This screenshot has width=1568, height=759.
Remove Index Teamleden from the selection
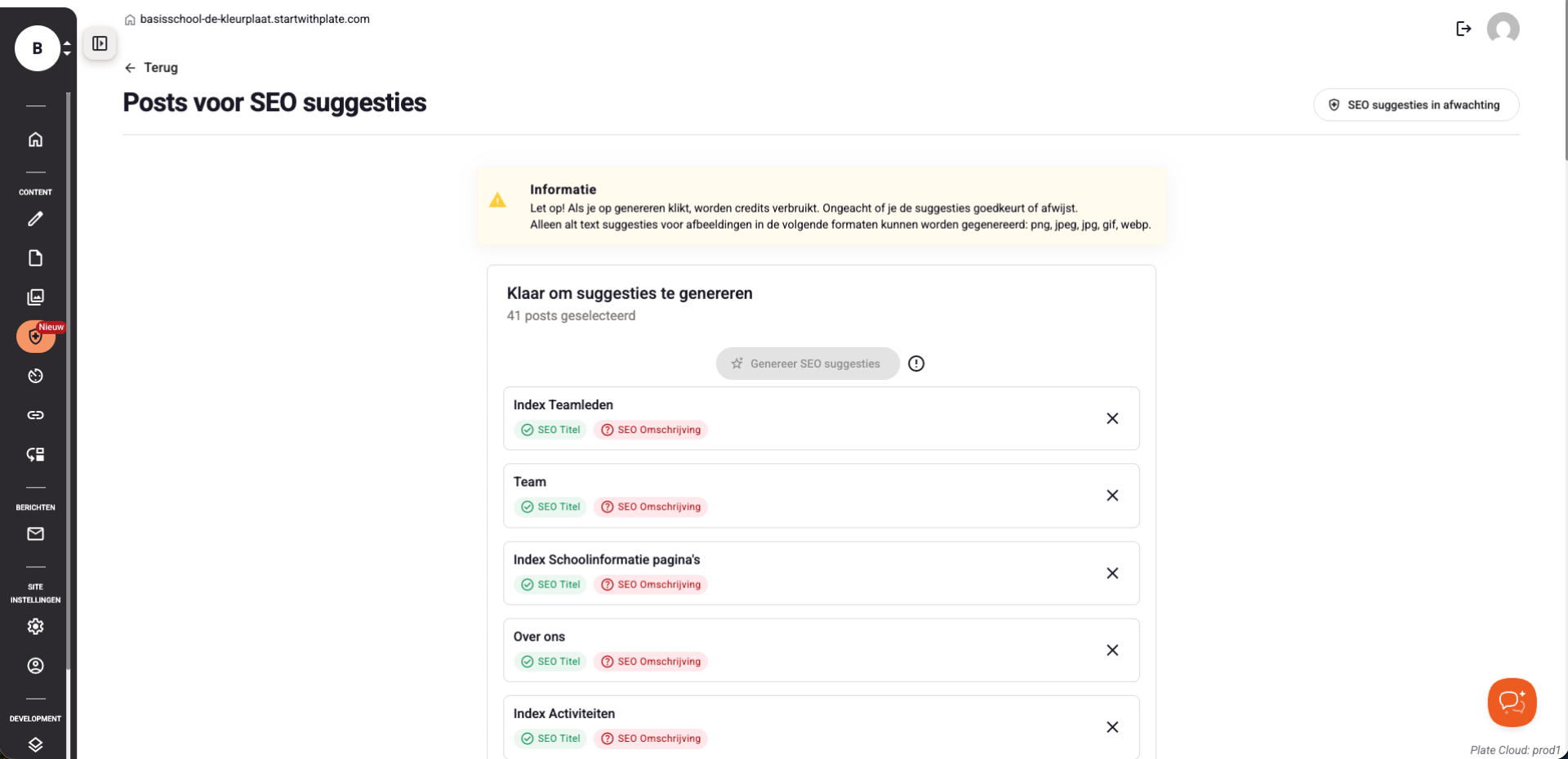(x=1112, y=418)
